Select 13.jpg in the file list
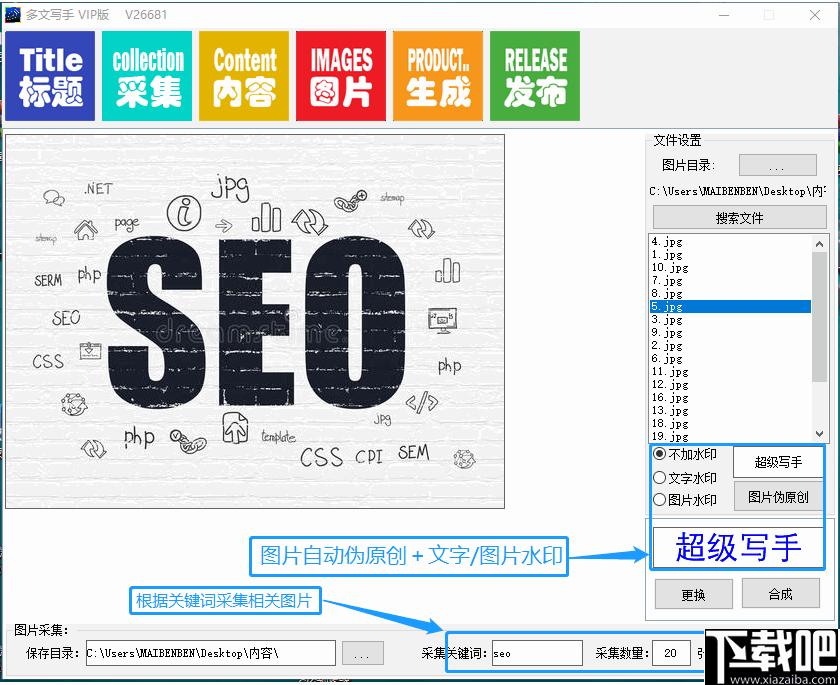This screenshot has width=840, height=685. (730, 411)
